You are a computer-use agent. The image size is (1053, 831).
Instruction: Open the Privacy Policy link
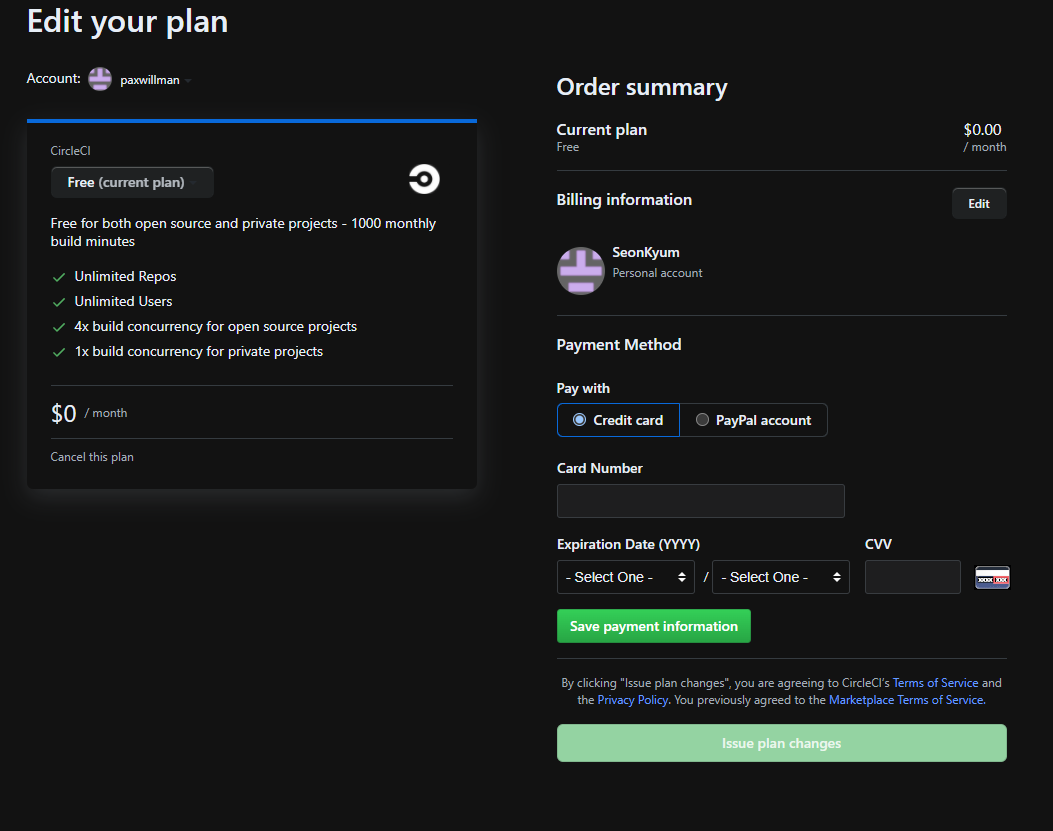(633, 700)
